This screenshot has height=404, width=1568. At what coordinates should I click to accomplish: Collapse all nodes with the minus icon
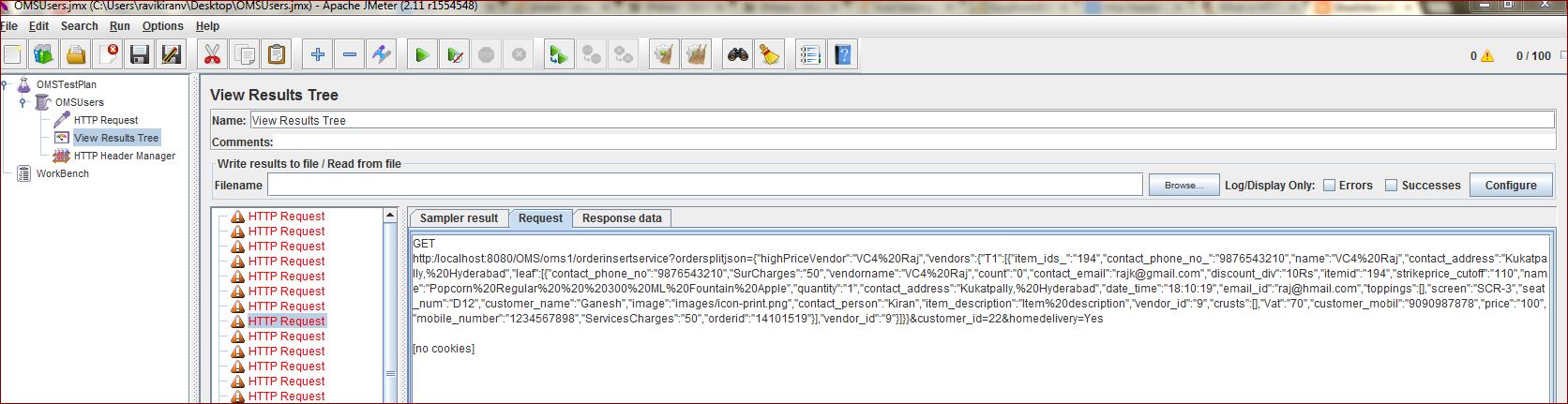click(350, 55)
